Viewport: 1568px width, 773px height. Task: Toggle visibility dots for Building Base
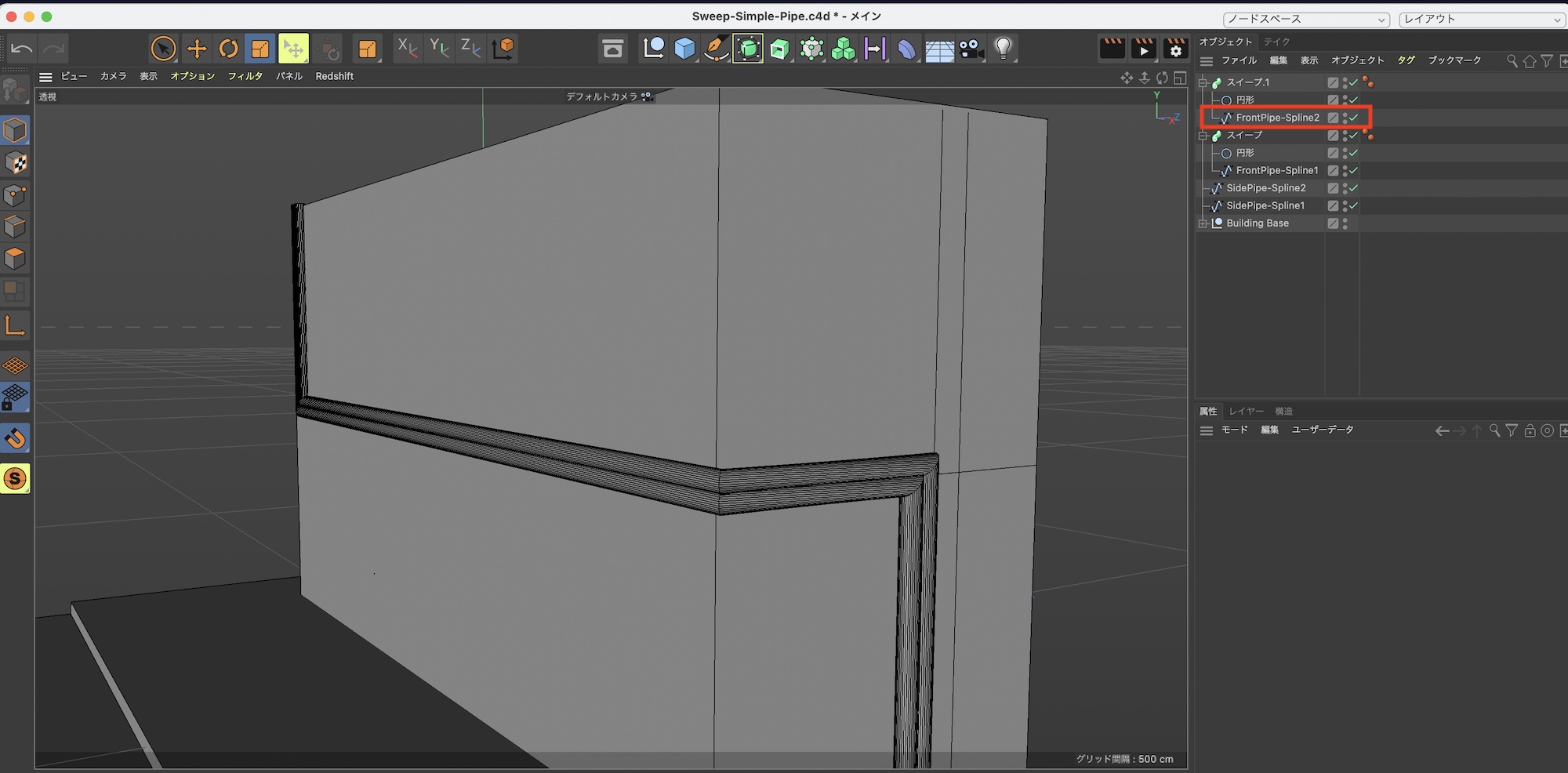tap(1345, 223)
